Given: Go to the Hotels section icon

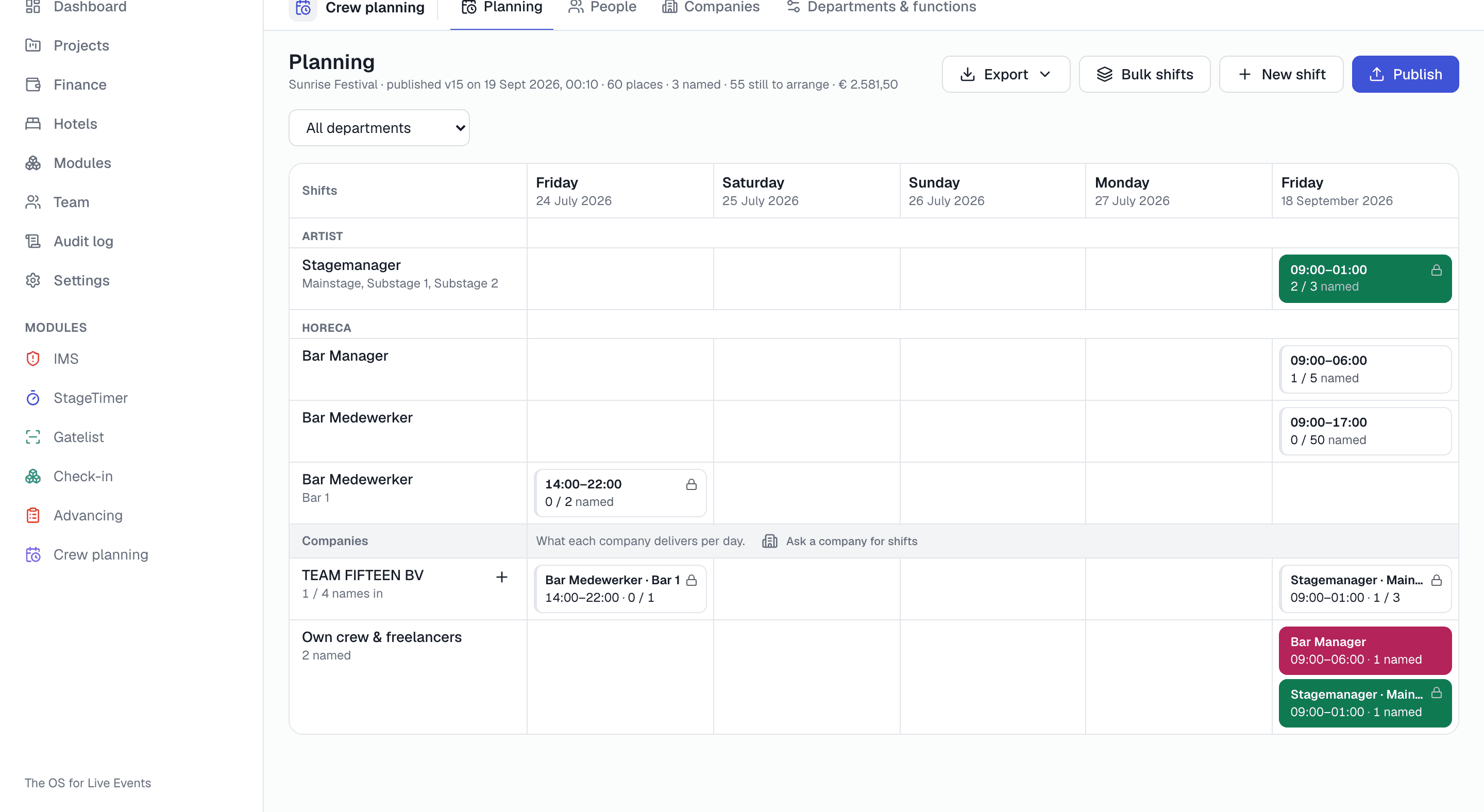Looking at the screenshot, I should click(x=33, y=124).
